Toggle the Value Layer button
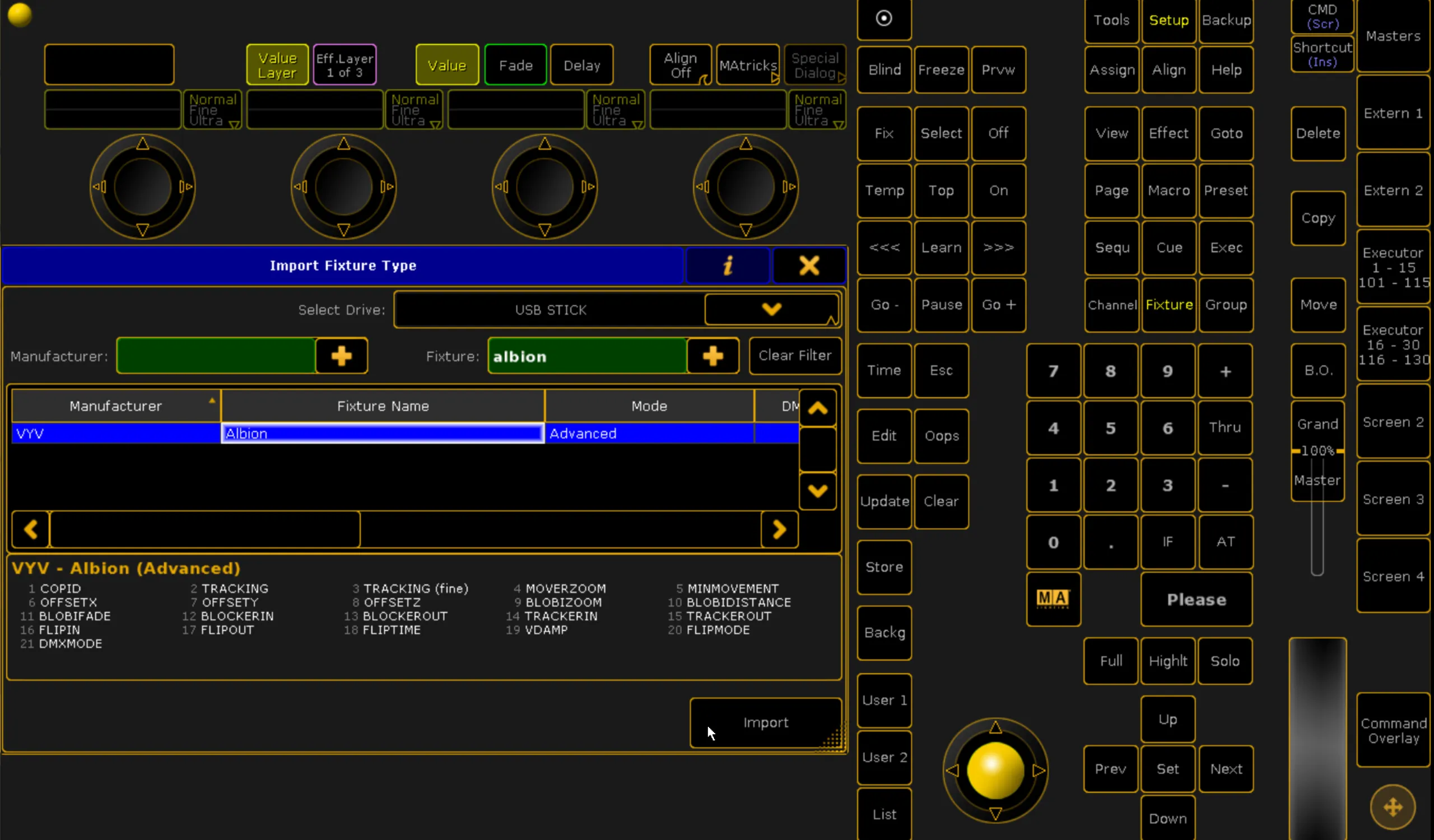Viewport: 1434px width, 840px height. tap(277, 65)
